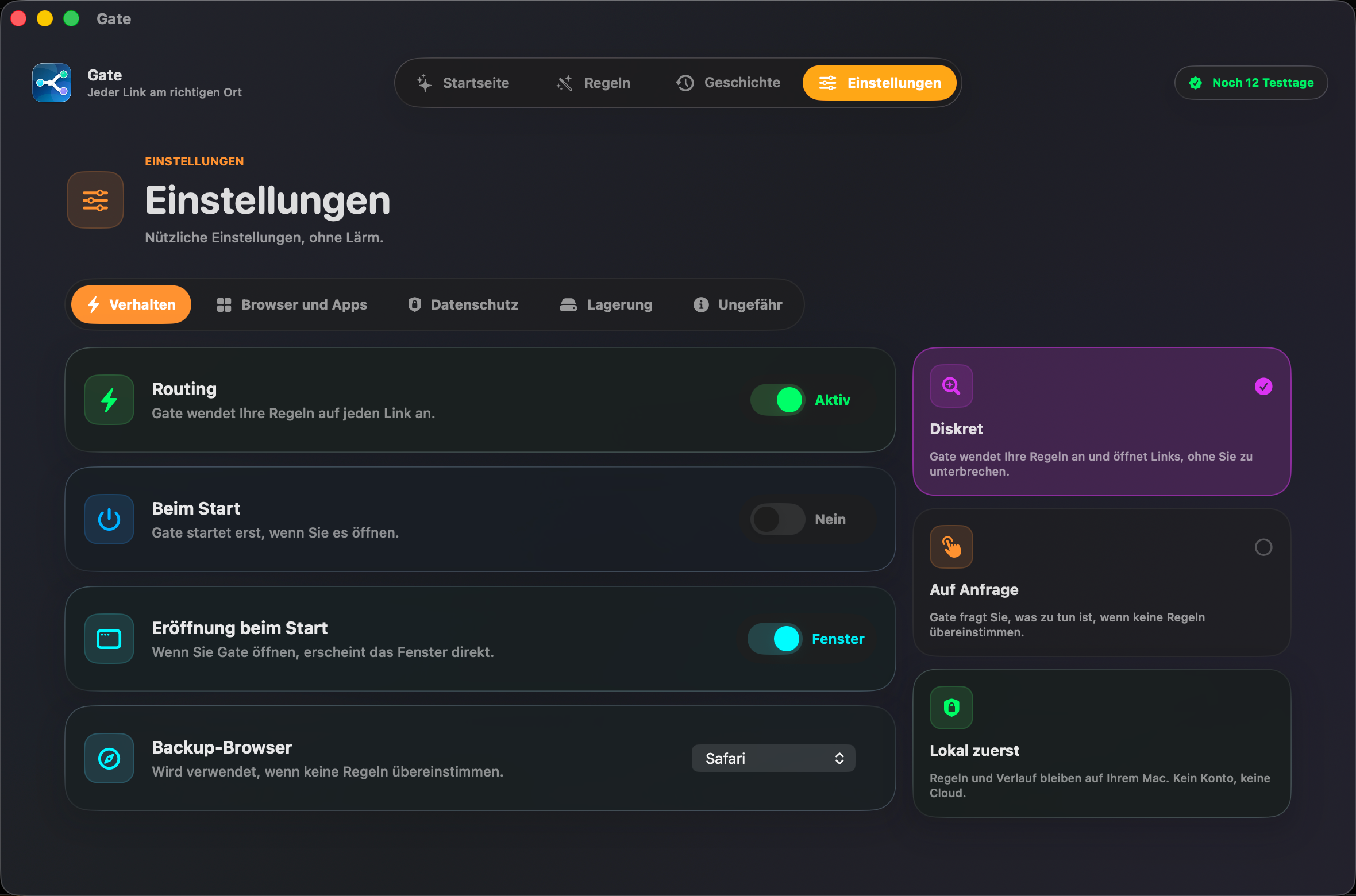This screenshot has width=1356, height=896.
Task: Click the Einstellungen page heading
Action: 268,200
